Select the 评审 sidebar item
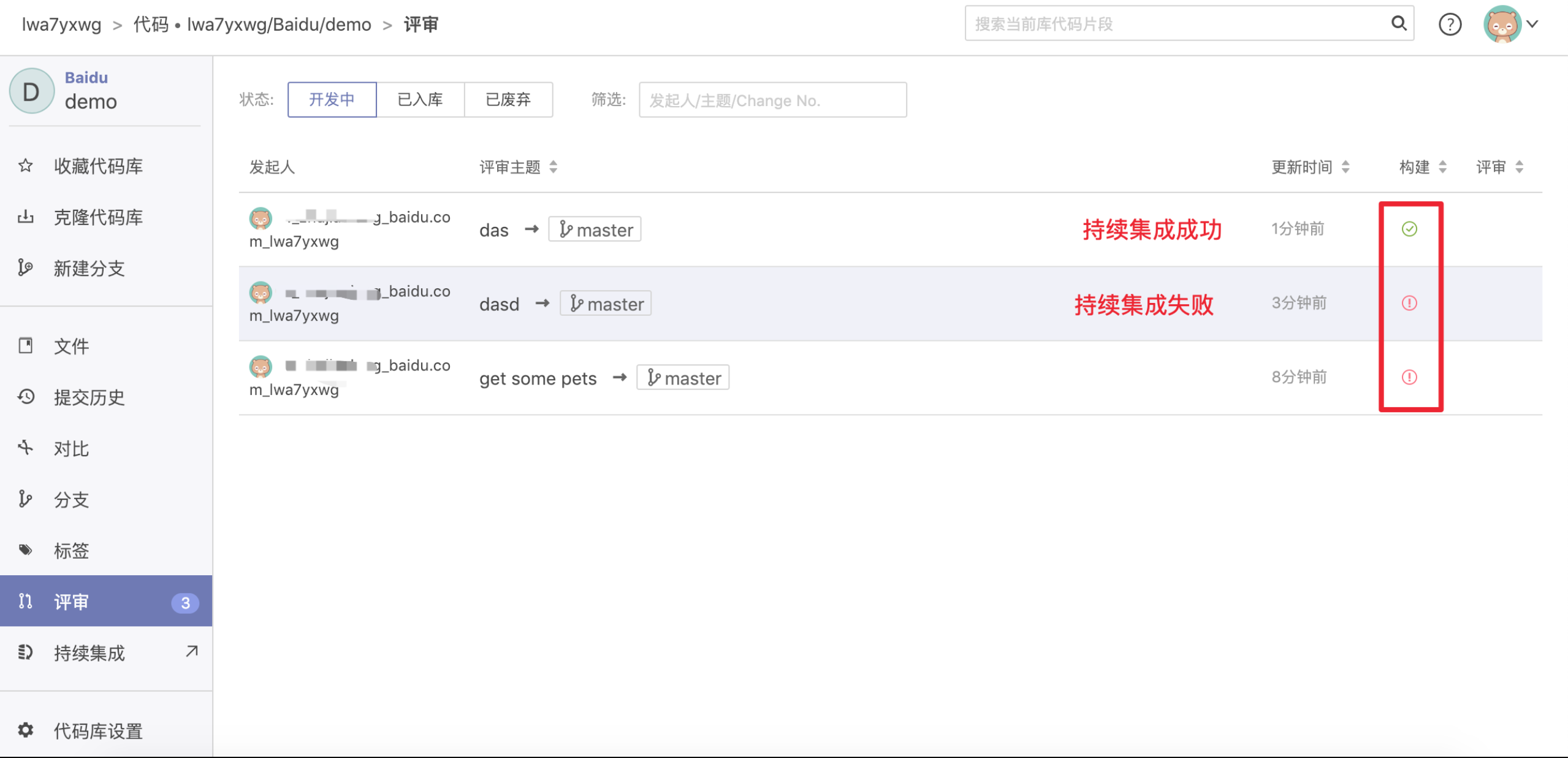Image resolution: width=1568 pixels, height=758 pixels. coord(106,601)
